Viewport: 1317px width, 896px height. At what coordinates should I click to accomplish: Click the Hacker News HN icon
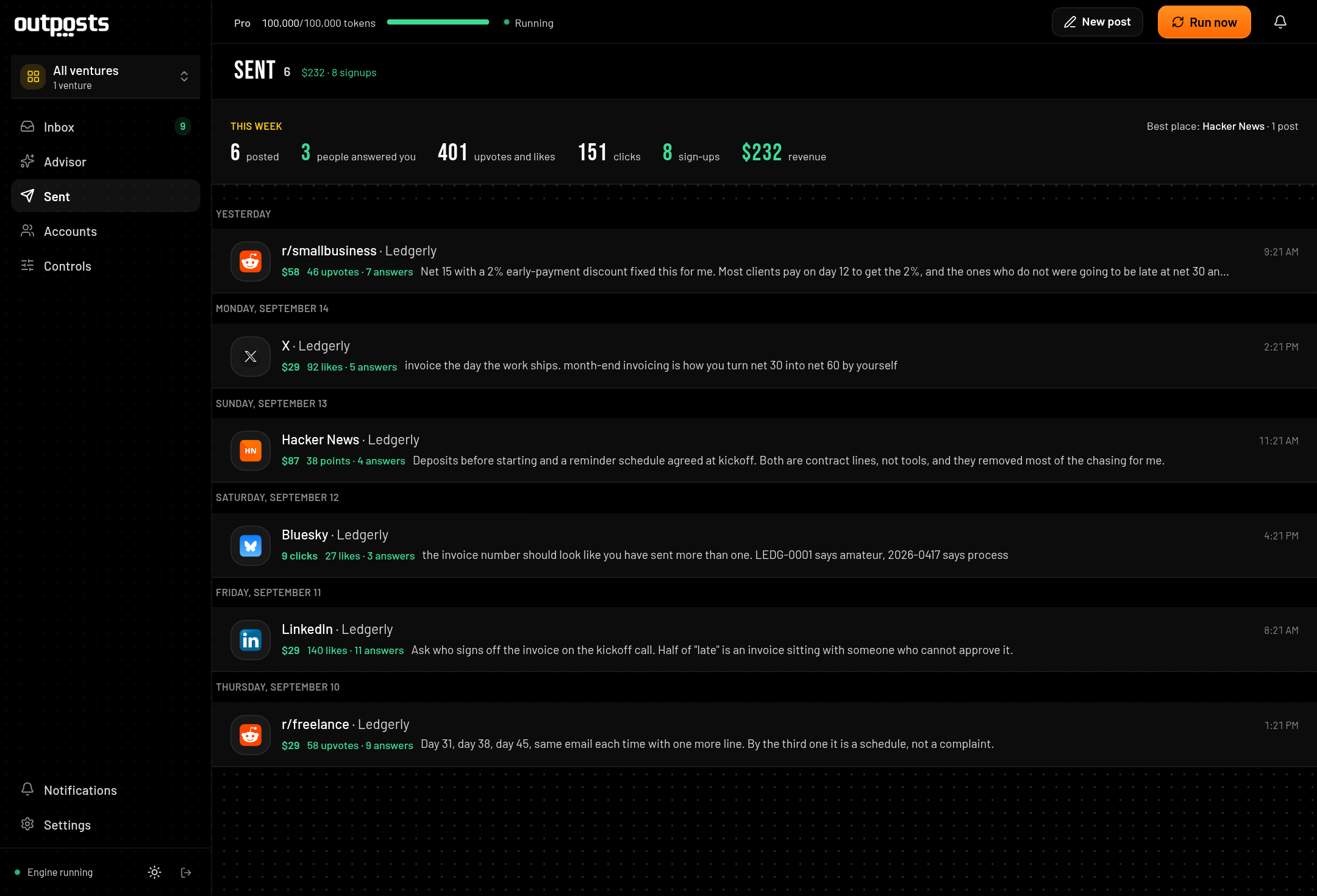tap(251, 450)
